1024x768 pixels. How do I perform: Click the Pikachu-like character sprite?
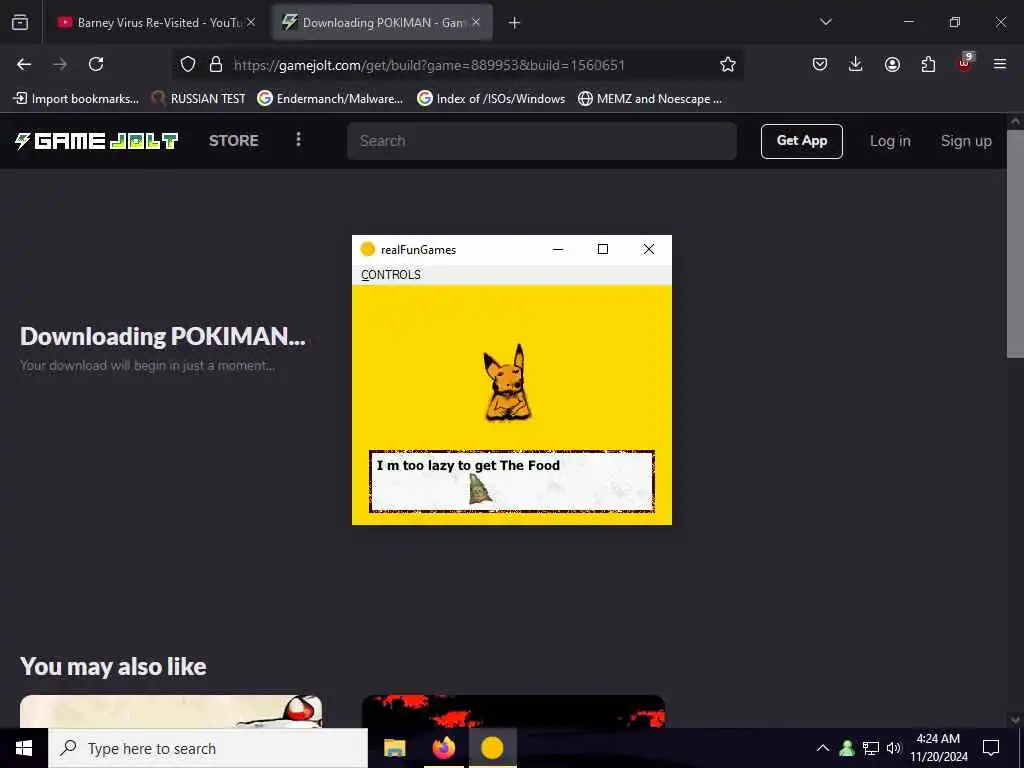click(506, 383)
